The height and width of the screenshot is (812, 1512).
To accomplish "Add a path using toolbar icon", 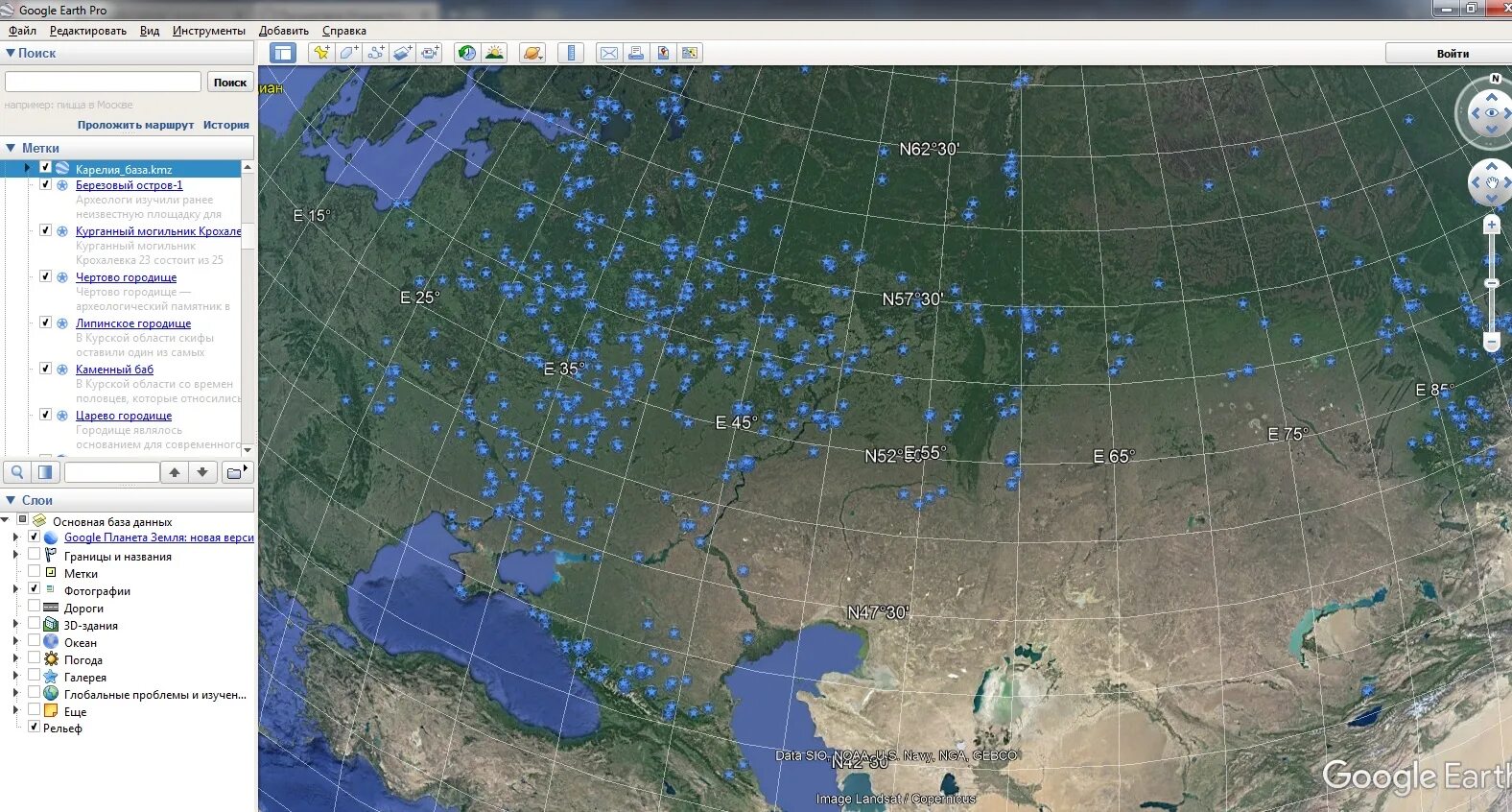I will 376,53.
